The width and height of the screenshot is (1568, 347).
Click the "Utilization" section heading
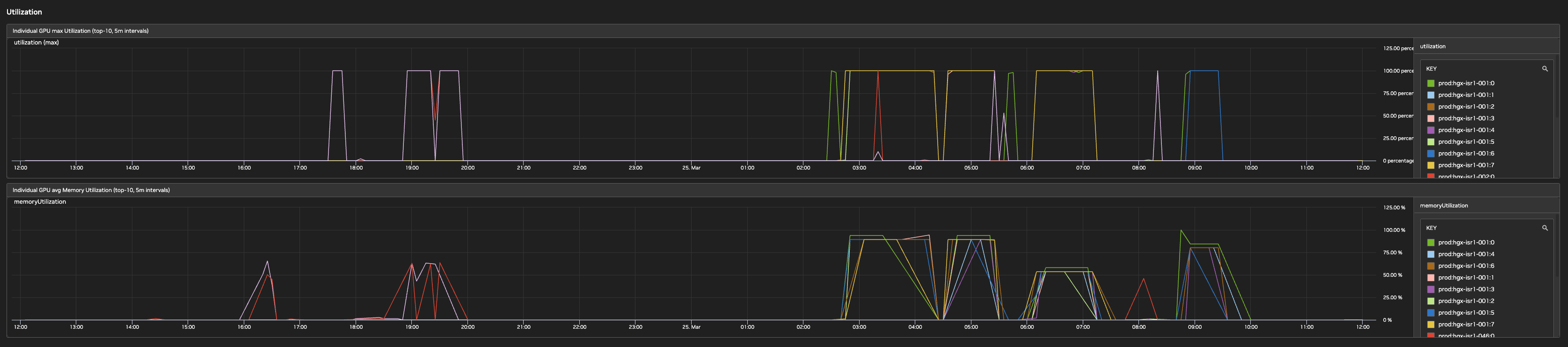pyautogui.click(x=24, y=12)
